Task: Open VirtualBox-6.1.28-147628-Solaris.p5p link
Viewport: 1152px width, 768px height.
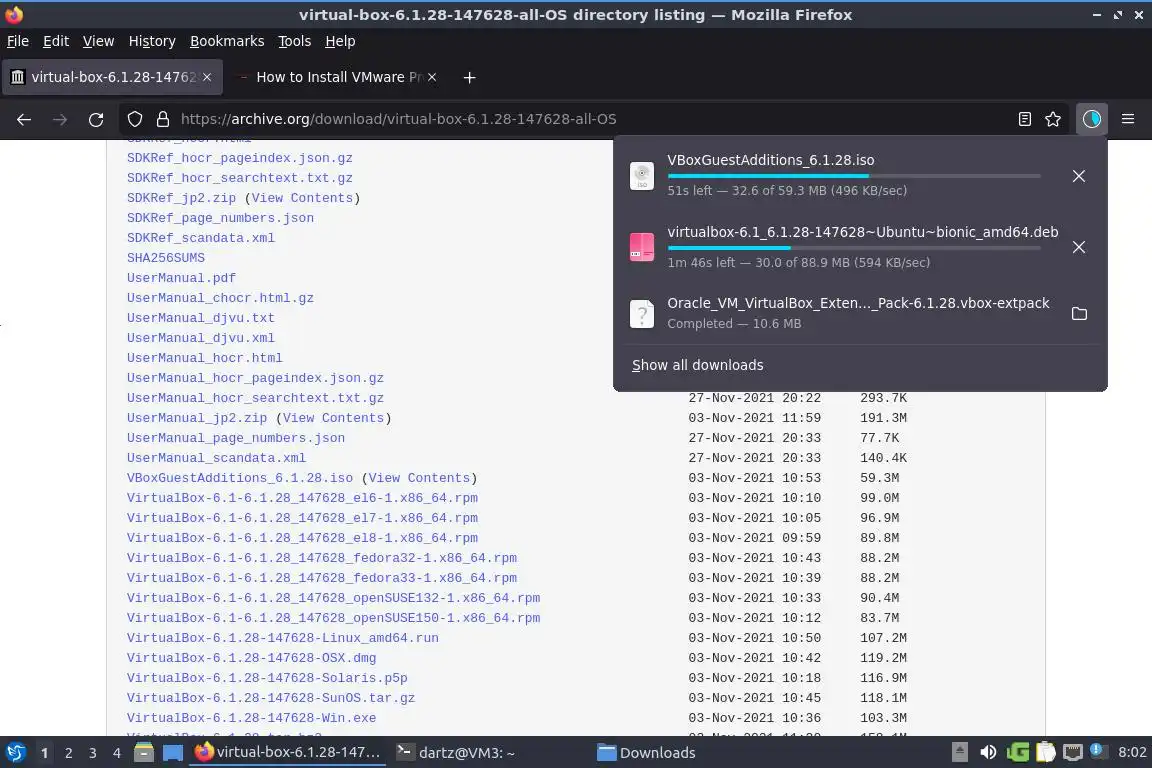Action: 267,678
